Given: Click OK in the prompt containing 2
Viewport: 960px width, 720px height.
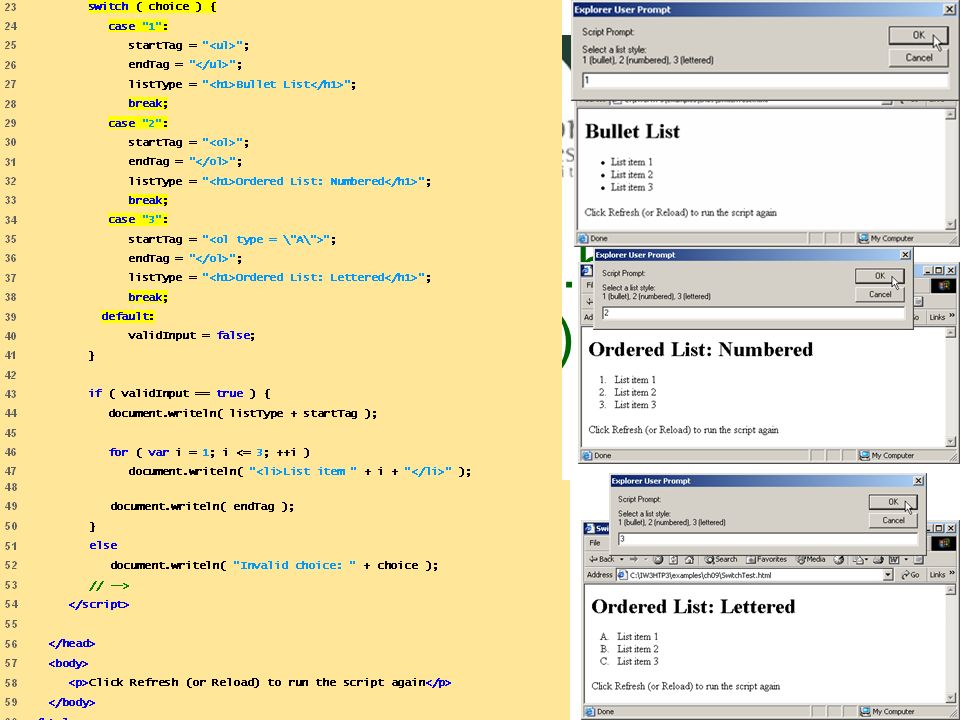Looking at the screenshot, I should (880, 276).
